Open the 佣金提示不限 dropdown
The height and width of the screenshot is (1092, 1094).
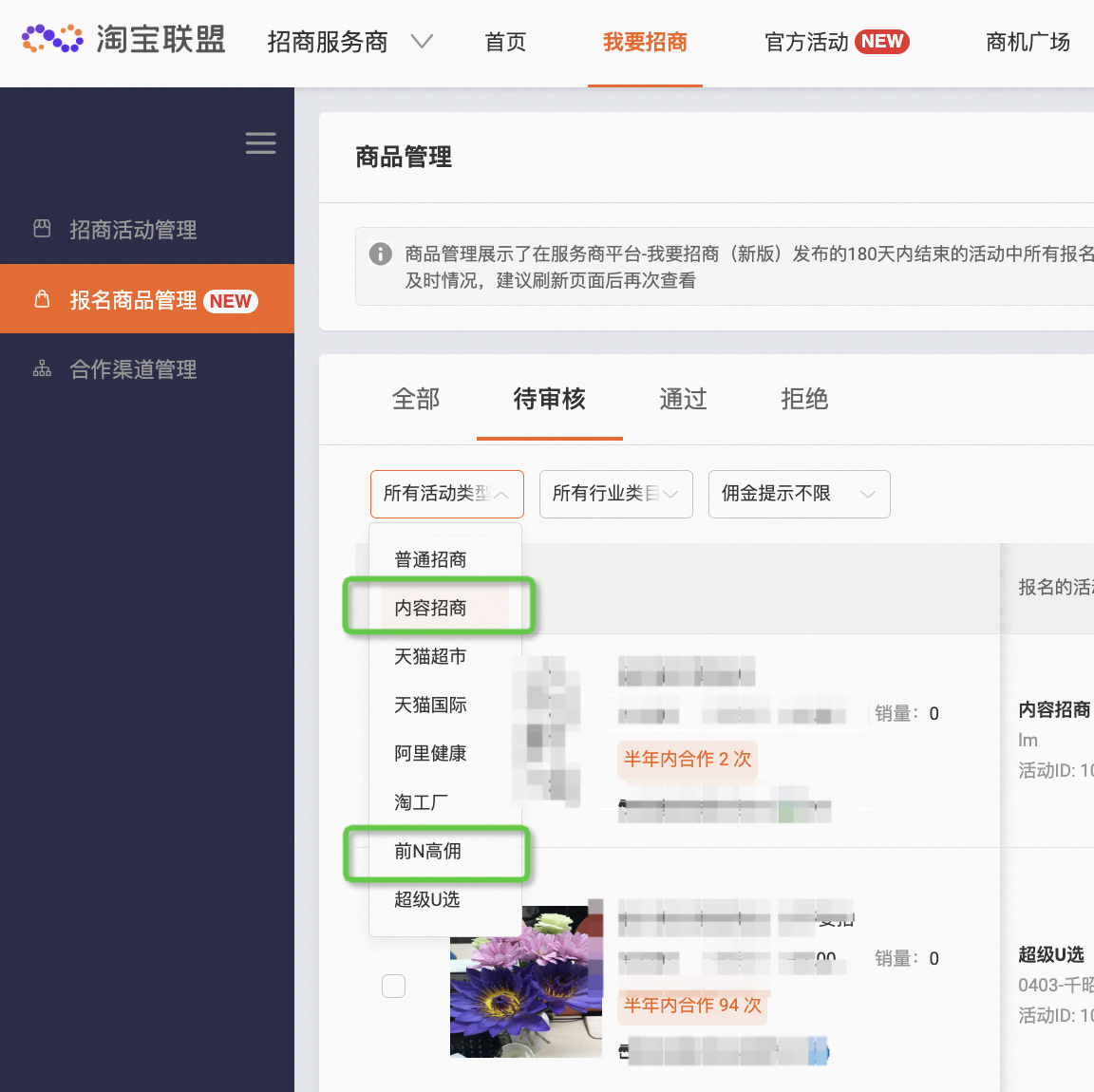coord(799,494)
